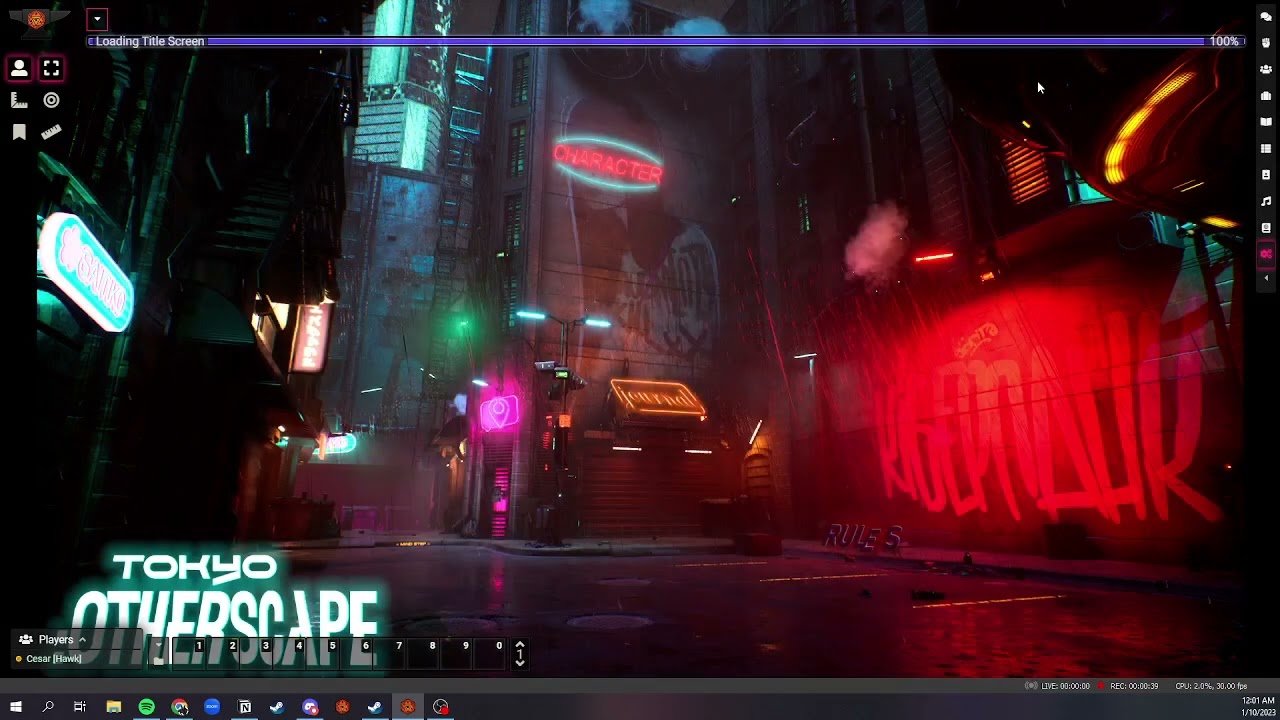Open the Chat Messages sidebar tab

tap(1266, 17)
